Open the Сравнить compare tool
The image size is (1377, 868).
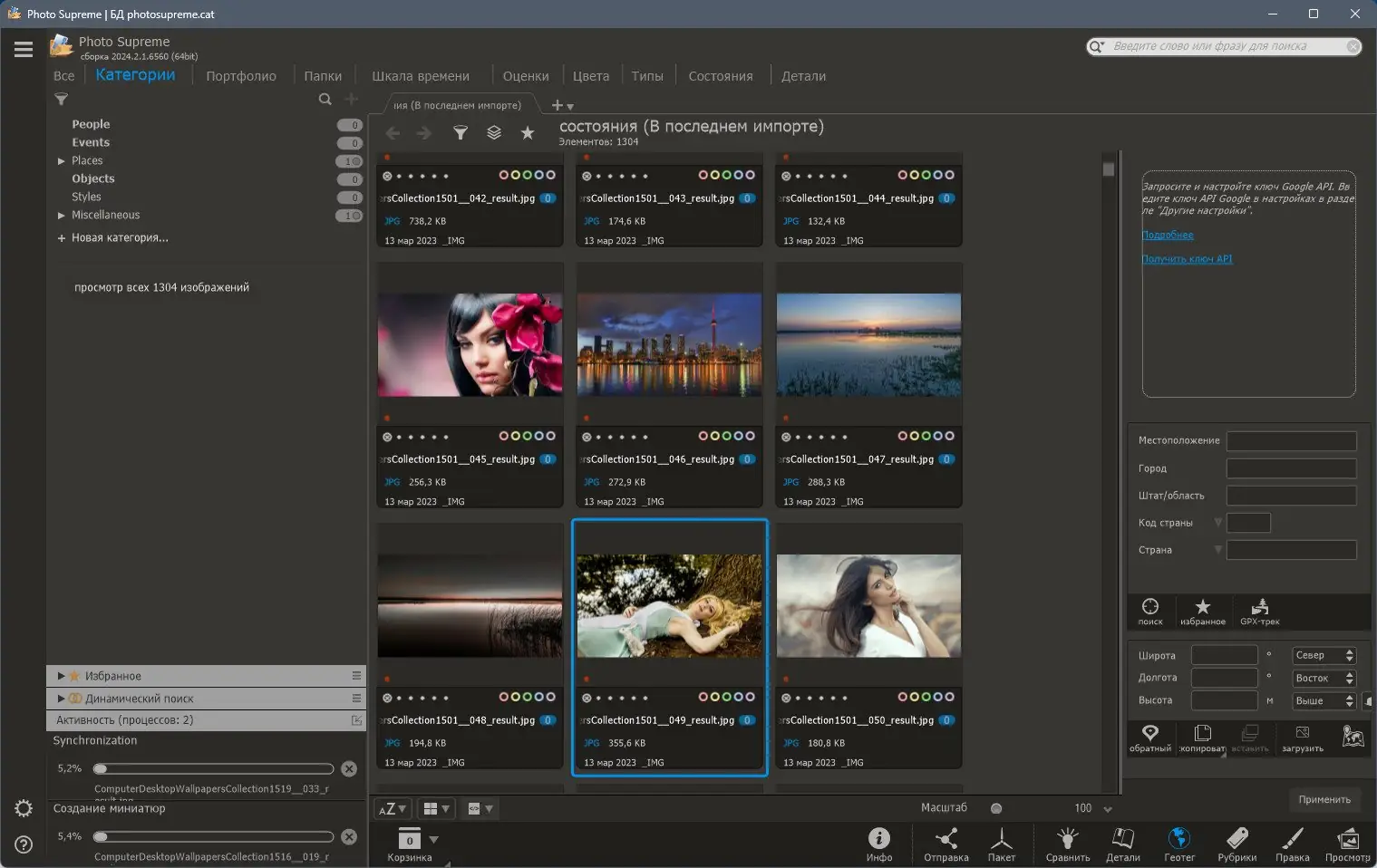point(1067,838)
